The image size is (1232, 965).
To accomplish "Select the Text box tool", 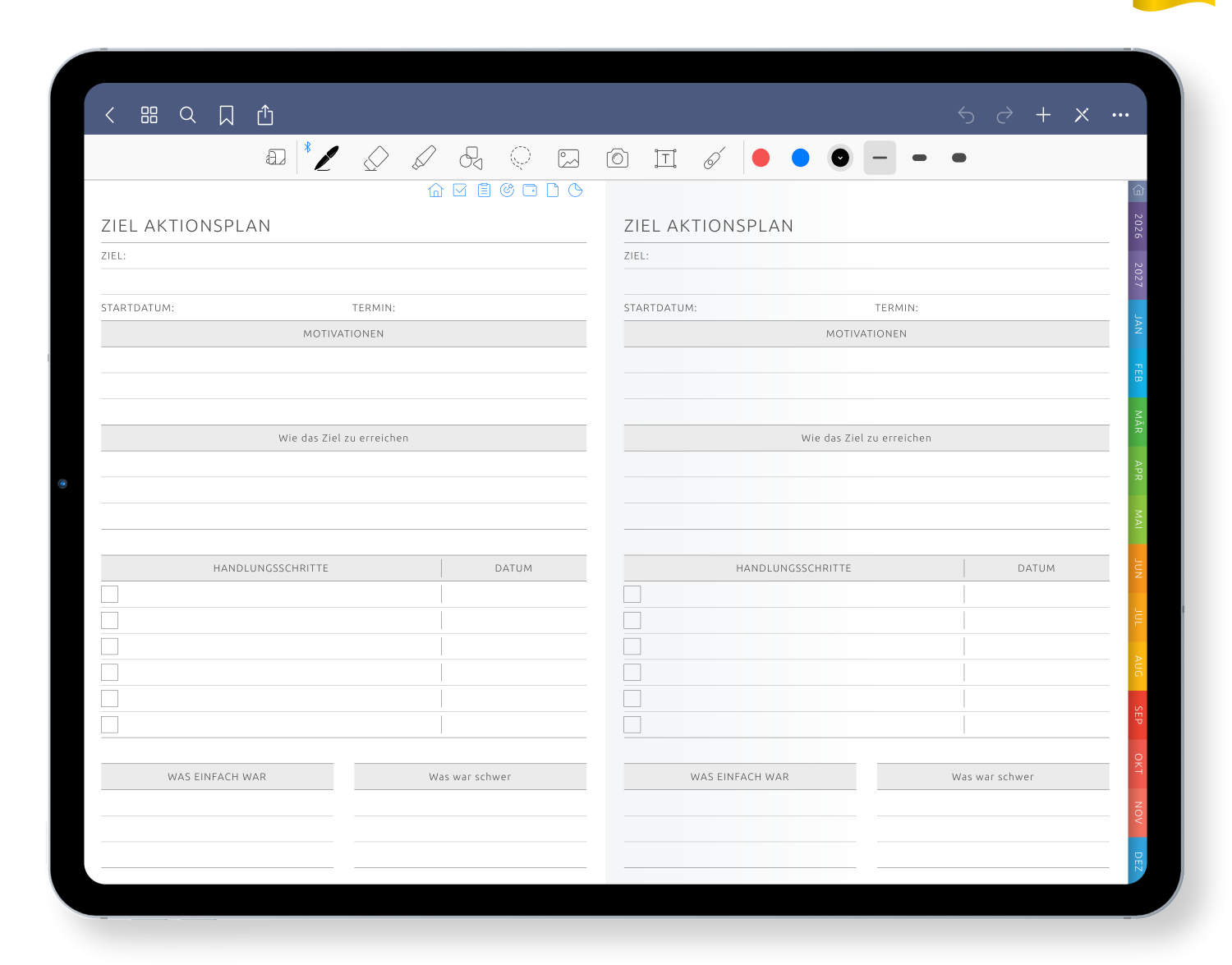I will point(665,158).
